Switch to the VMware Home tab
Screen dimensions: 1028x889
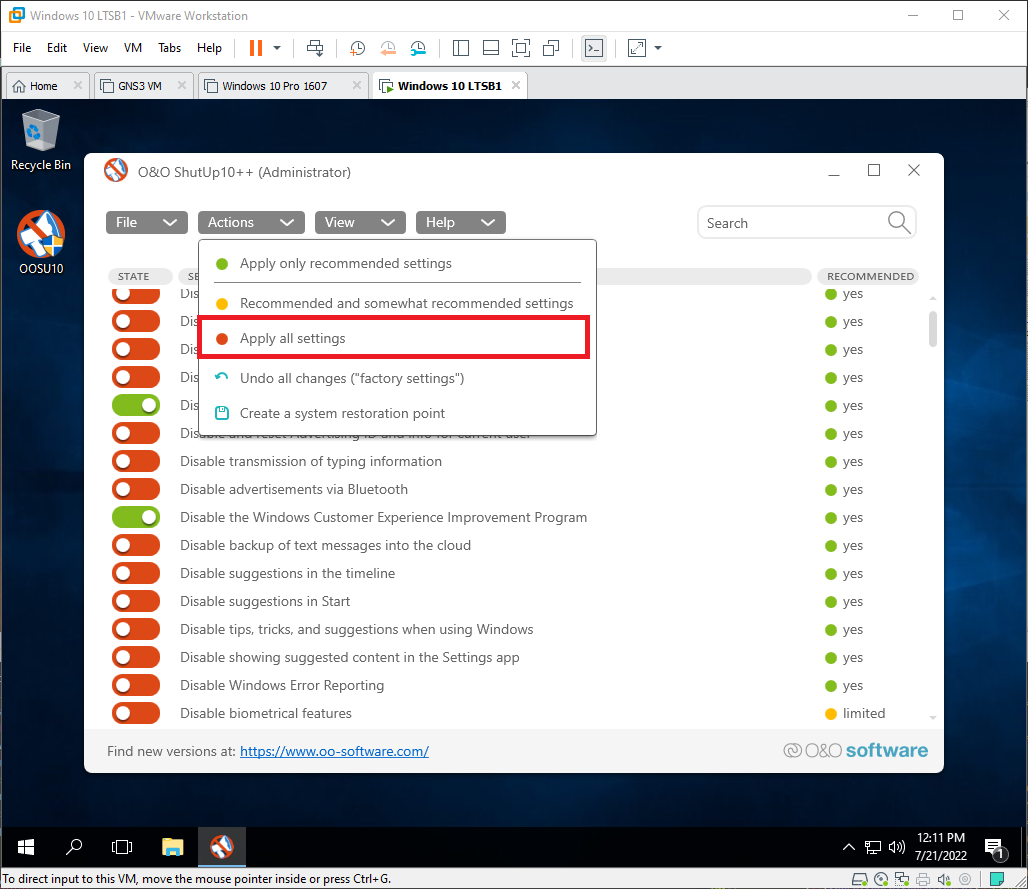point(43,86)
